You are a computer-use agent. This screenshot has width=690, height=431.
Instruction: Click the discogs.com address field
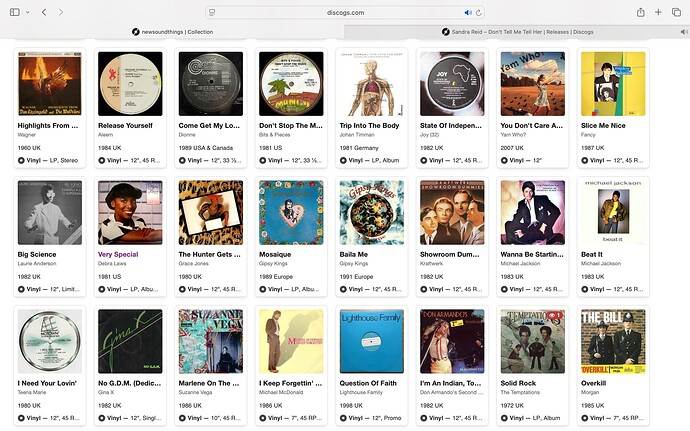click(x=345, y=13)
